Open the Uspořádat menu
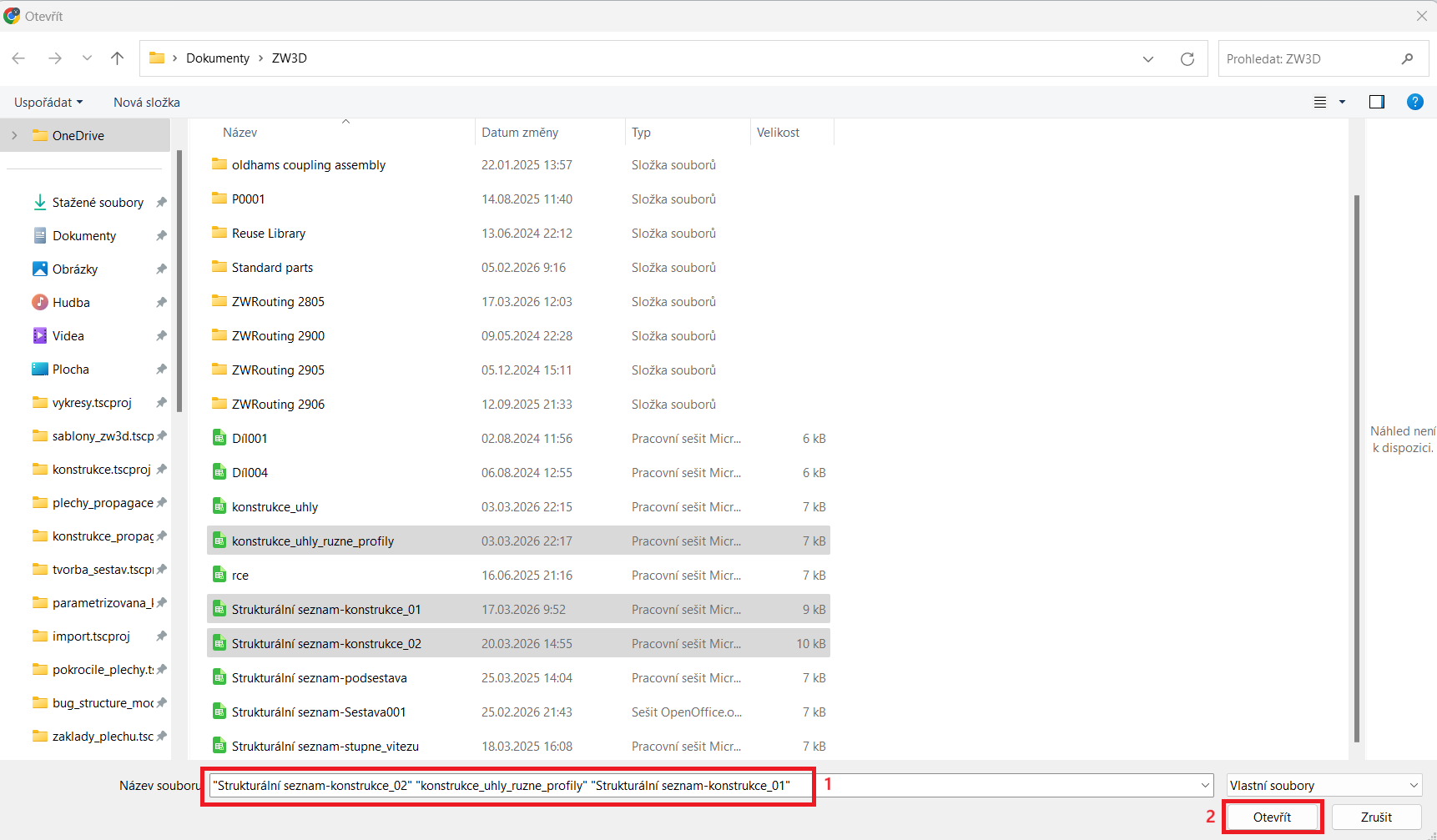 48,102
